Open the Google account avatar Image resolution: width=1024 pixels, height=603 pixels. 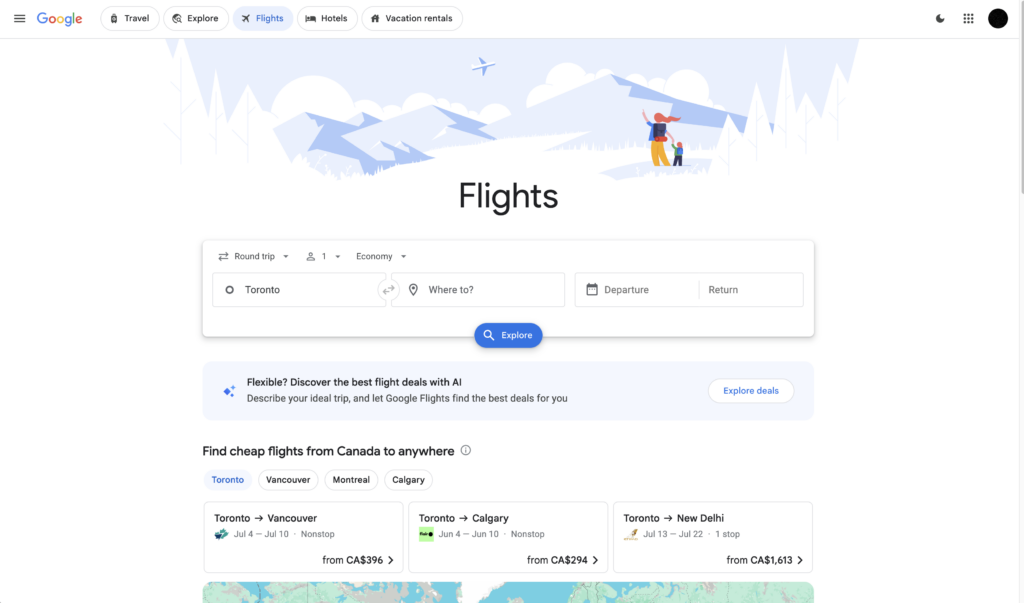[997, 18]
